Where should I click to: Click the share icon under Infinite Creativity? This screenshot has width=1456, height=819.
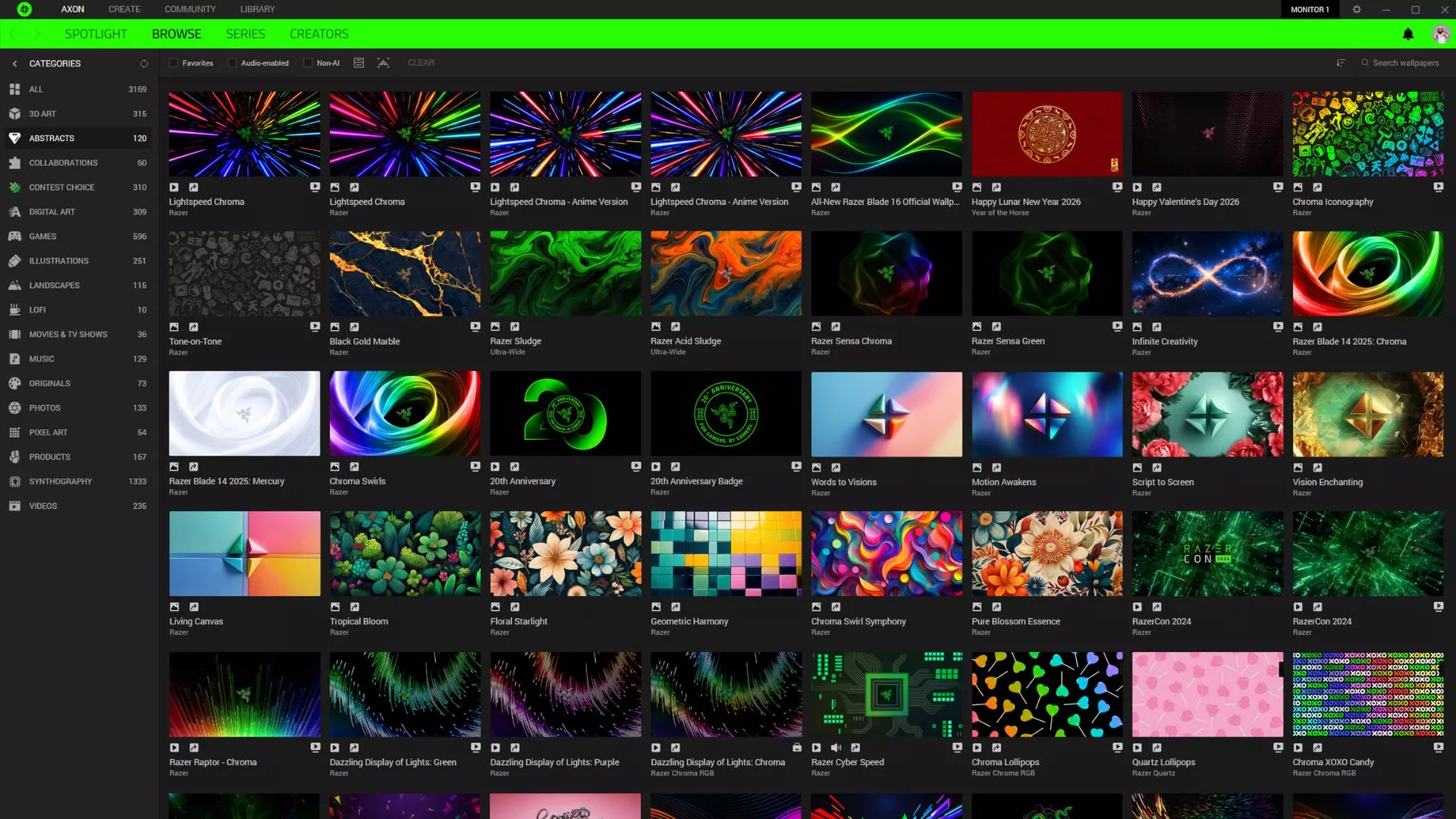pos(1156,327)
